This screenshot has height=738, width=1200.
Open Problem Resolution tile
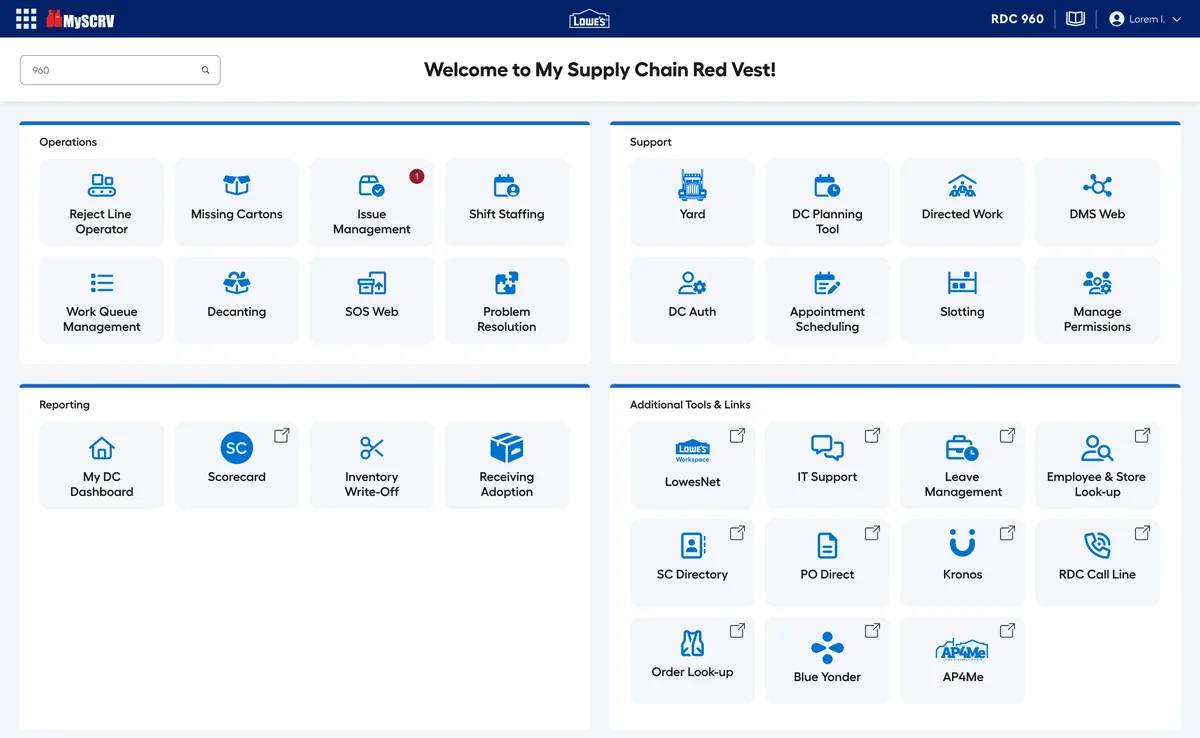coord(507,301)
